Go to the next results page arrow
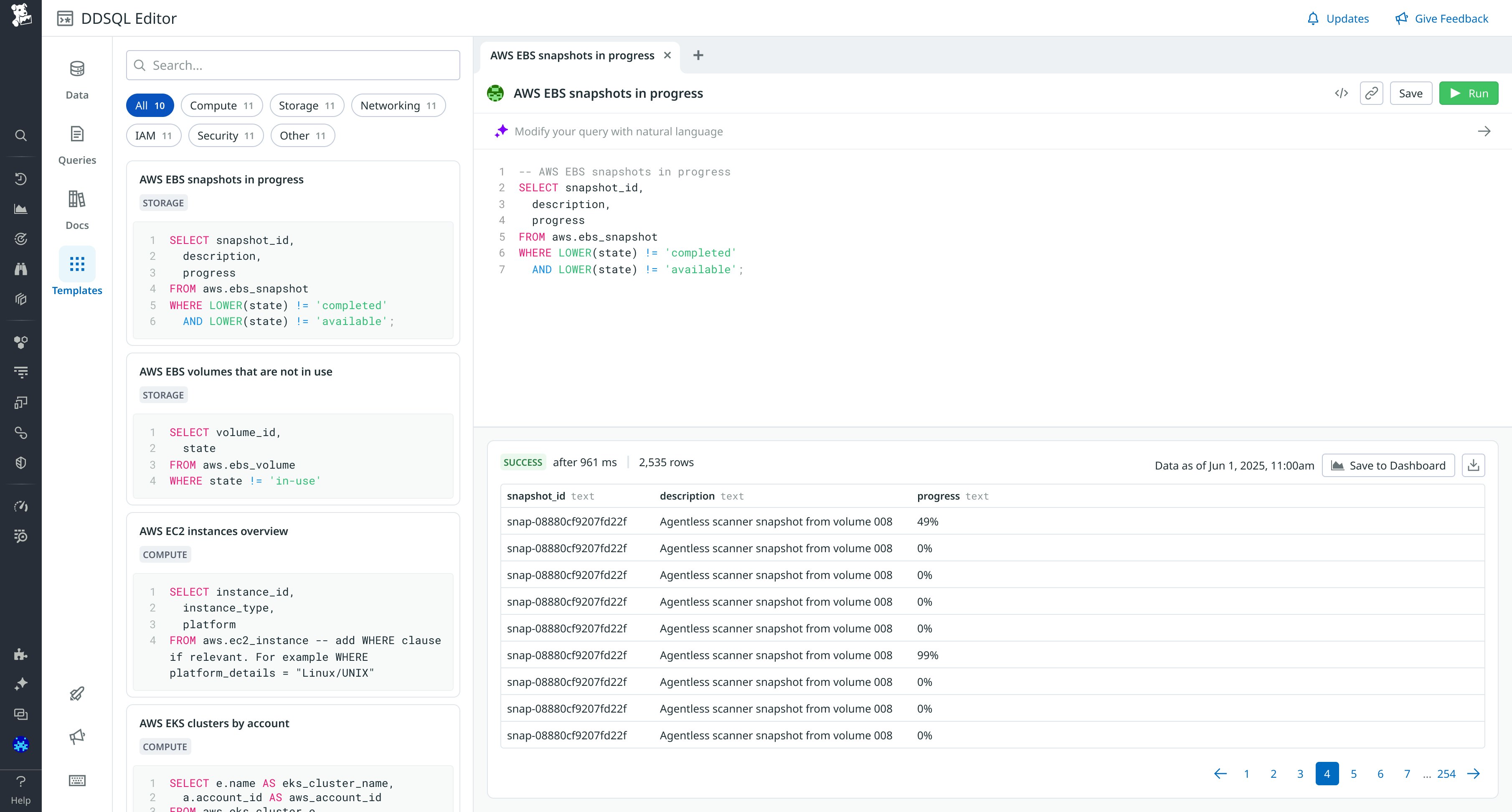The width and height of the screenshot is (1512, 812). click(1473, 774)
